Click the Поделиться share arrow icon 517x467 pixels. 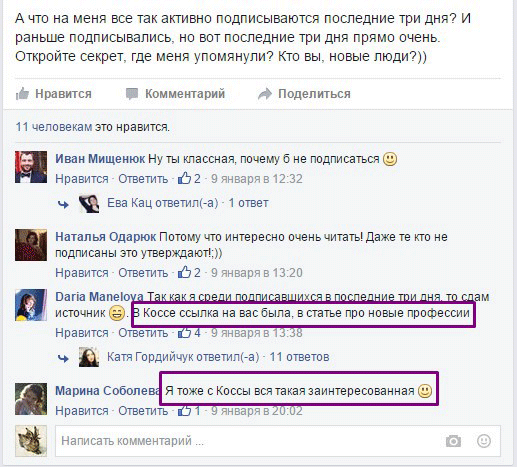pyautogui.click(x=265, y=94)
